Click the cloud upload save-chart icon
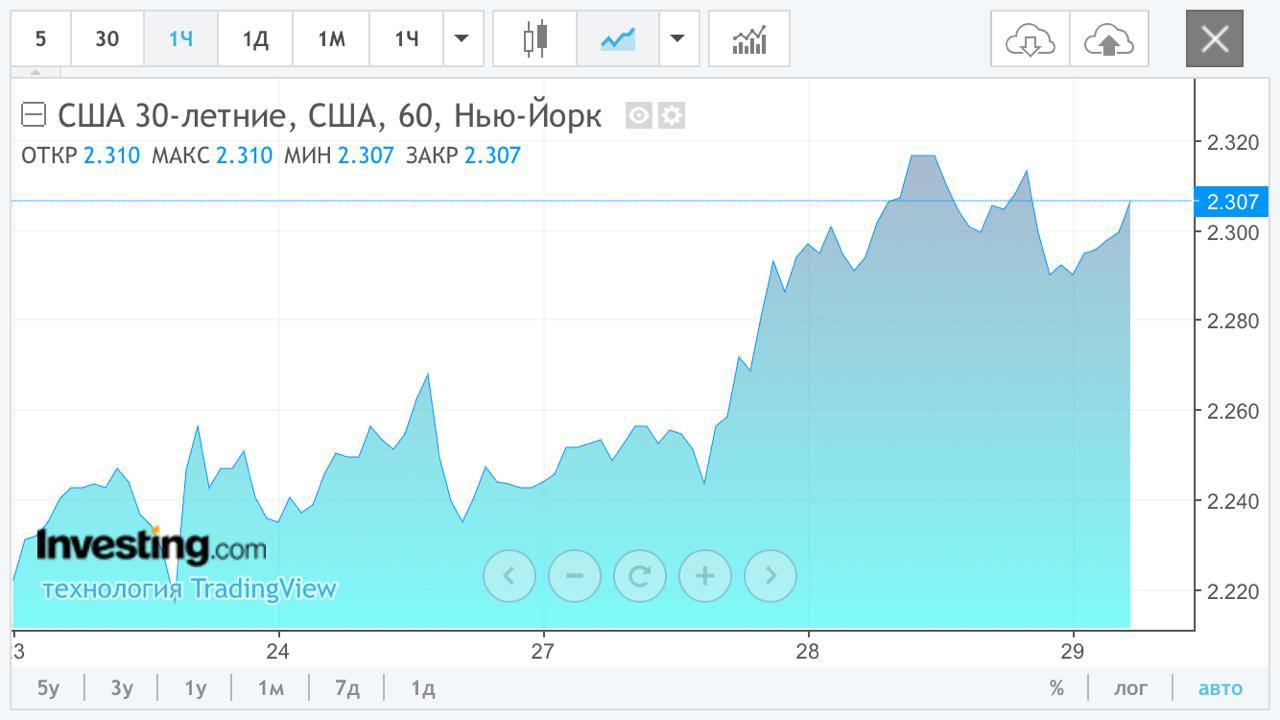 click(1108, 39)
